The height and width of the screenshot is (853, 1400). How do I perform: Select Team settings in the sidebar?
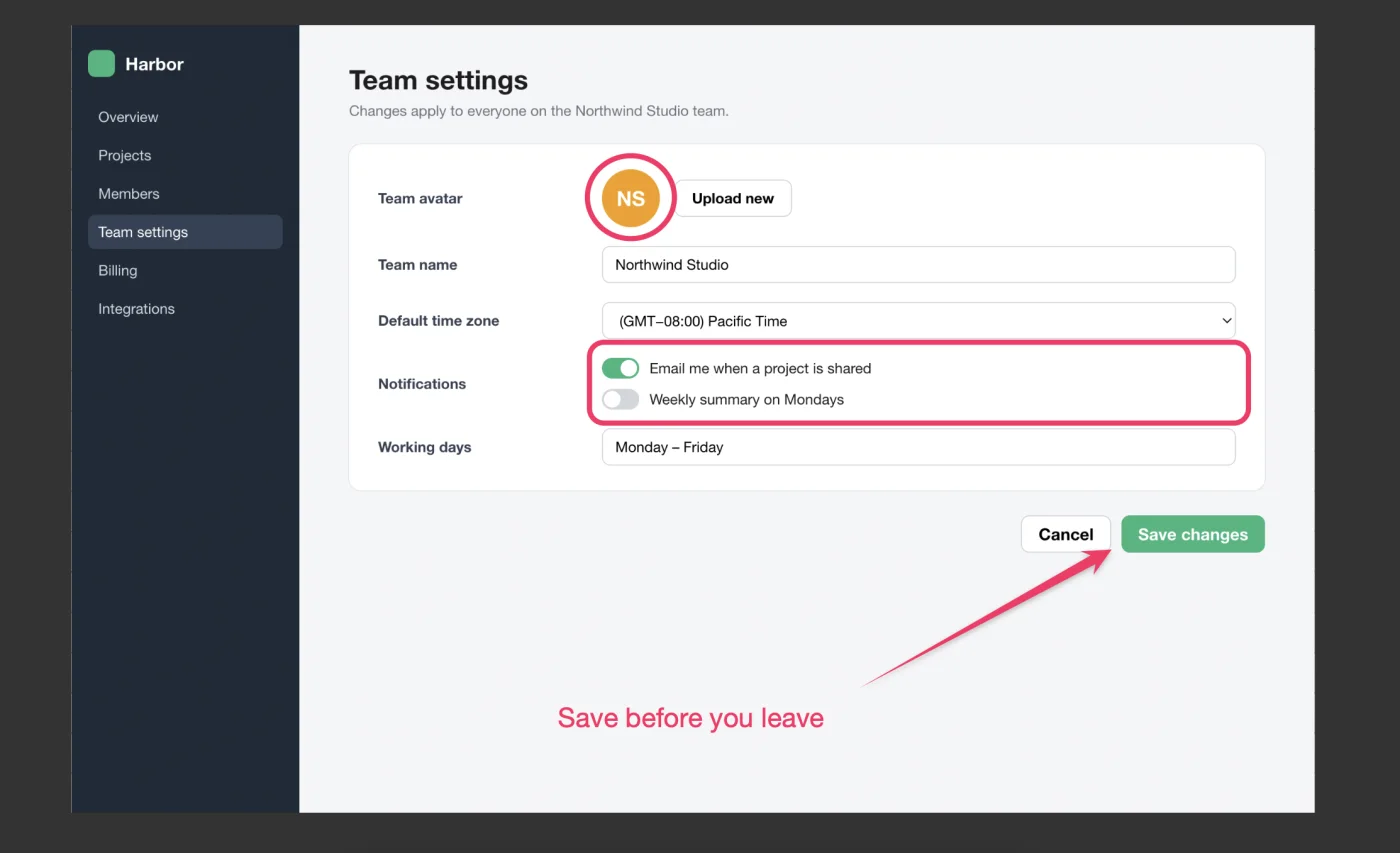[x=185, y=232]
